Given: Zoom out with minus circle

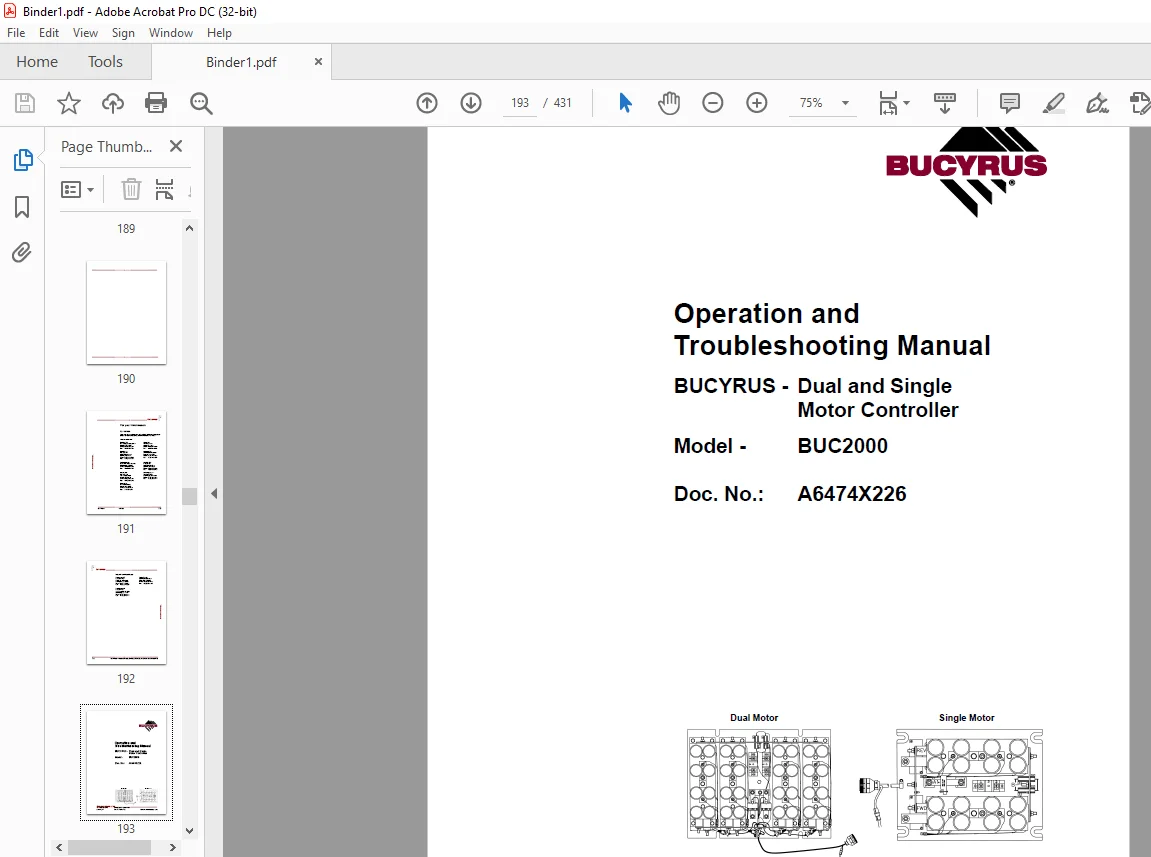Looking at the screenshot, I should [x=712, y=103].
